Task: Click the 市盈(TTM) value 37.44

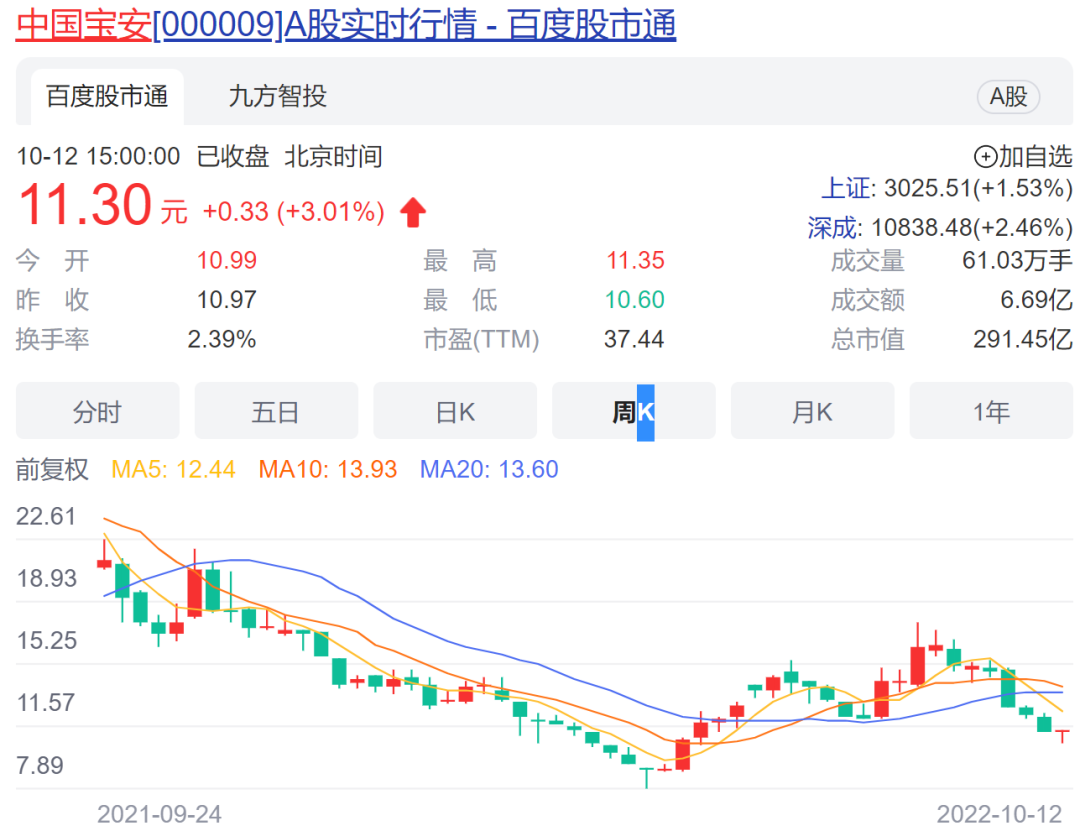Action: [x=634, y=339]
